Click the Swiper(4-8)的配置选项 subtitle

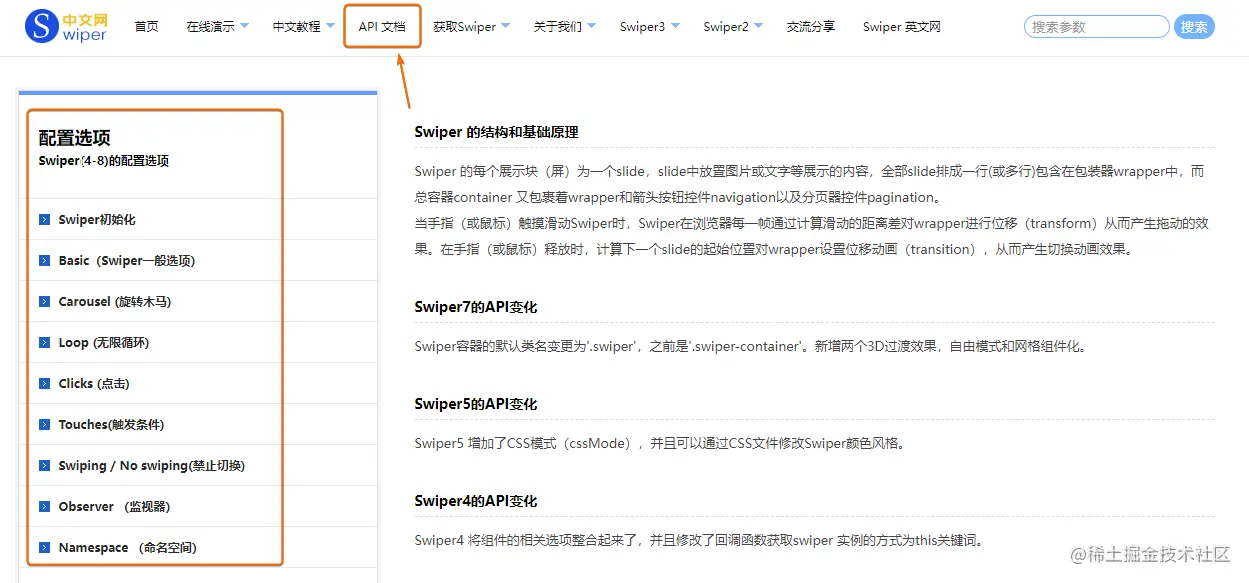tap(104, 161)
